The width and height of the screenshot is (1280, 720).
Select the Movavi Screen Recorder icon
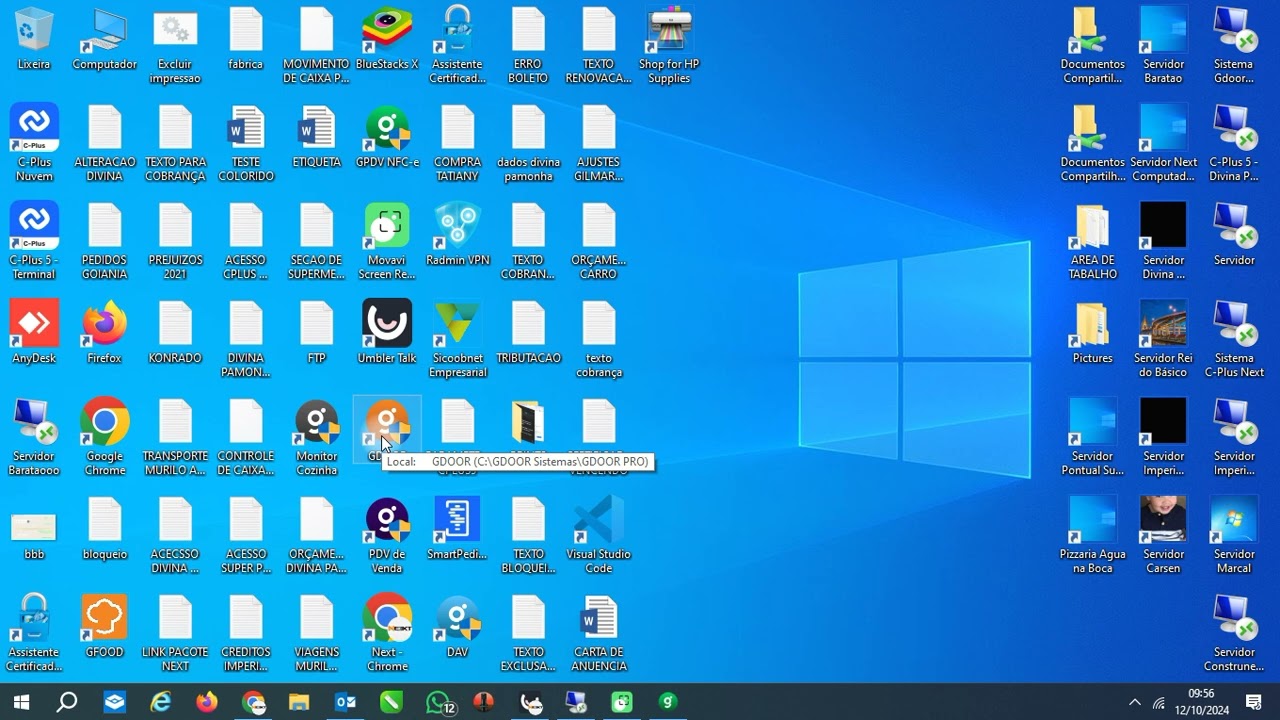pyautogui.click(x=387, y=242)
